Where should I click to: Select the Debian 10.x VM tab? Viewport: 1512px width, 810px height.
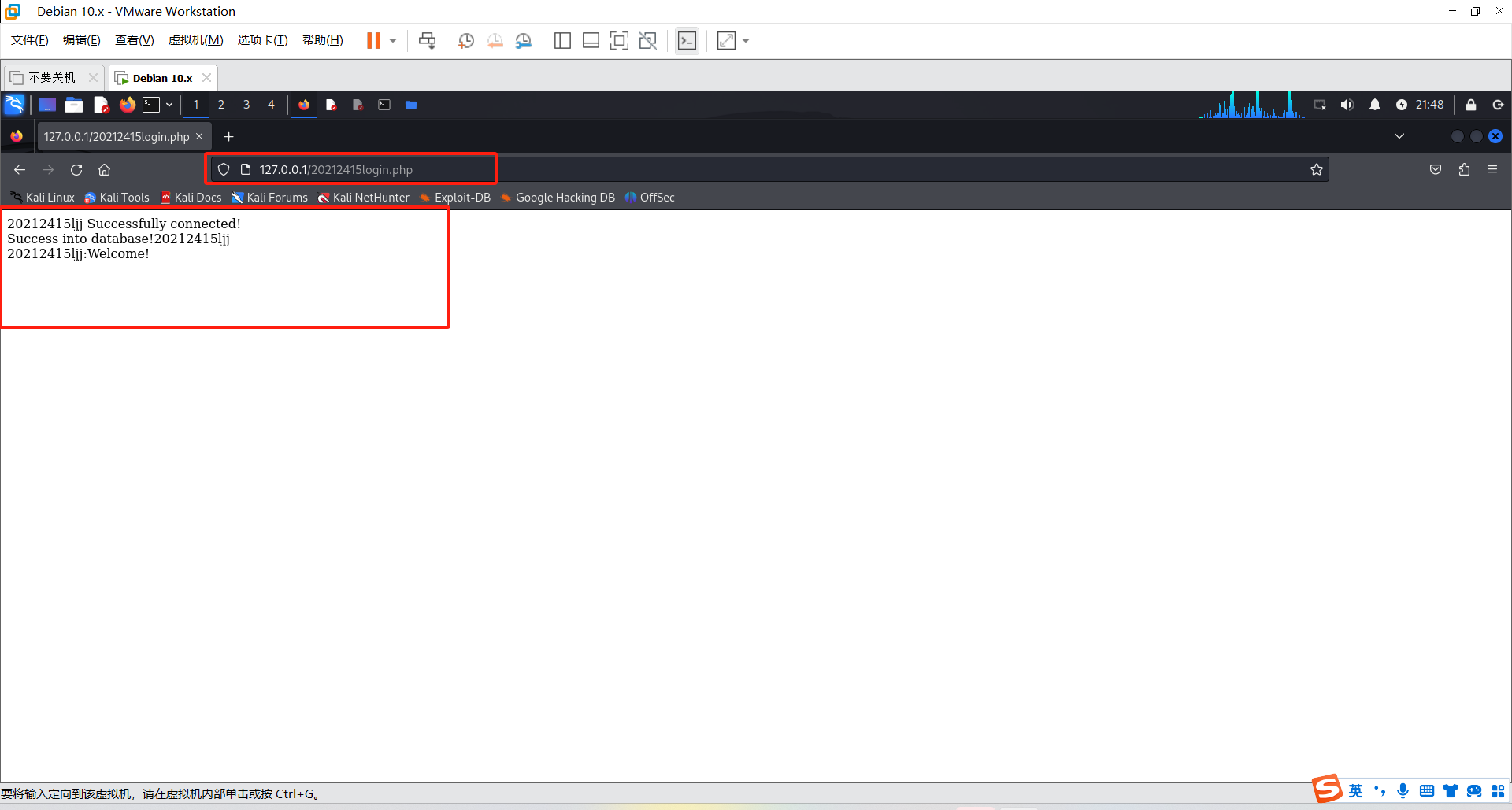tap(162, 77)
